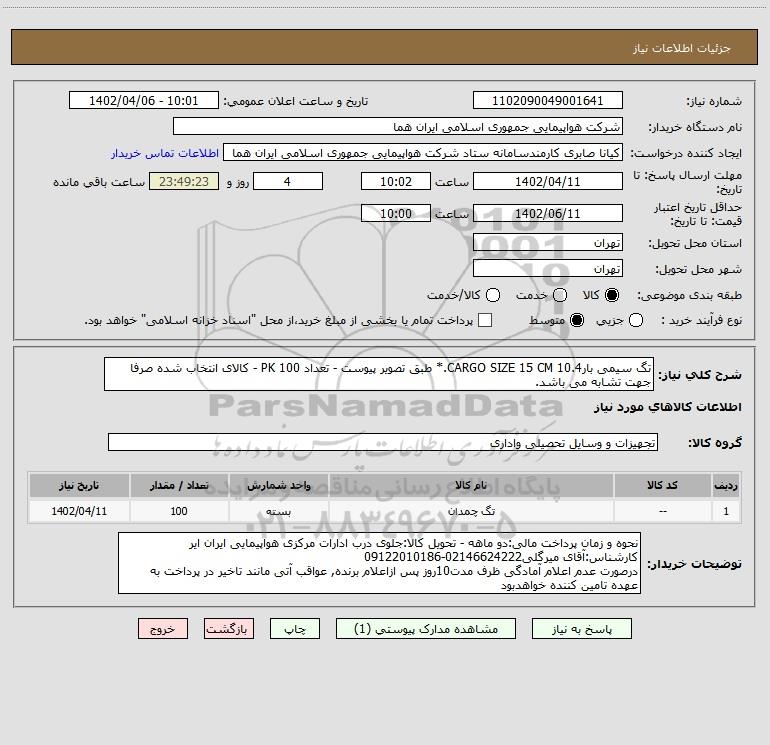Click the شماره نیاز number field
The image size is (770, 745).
pos(547,101)
